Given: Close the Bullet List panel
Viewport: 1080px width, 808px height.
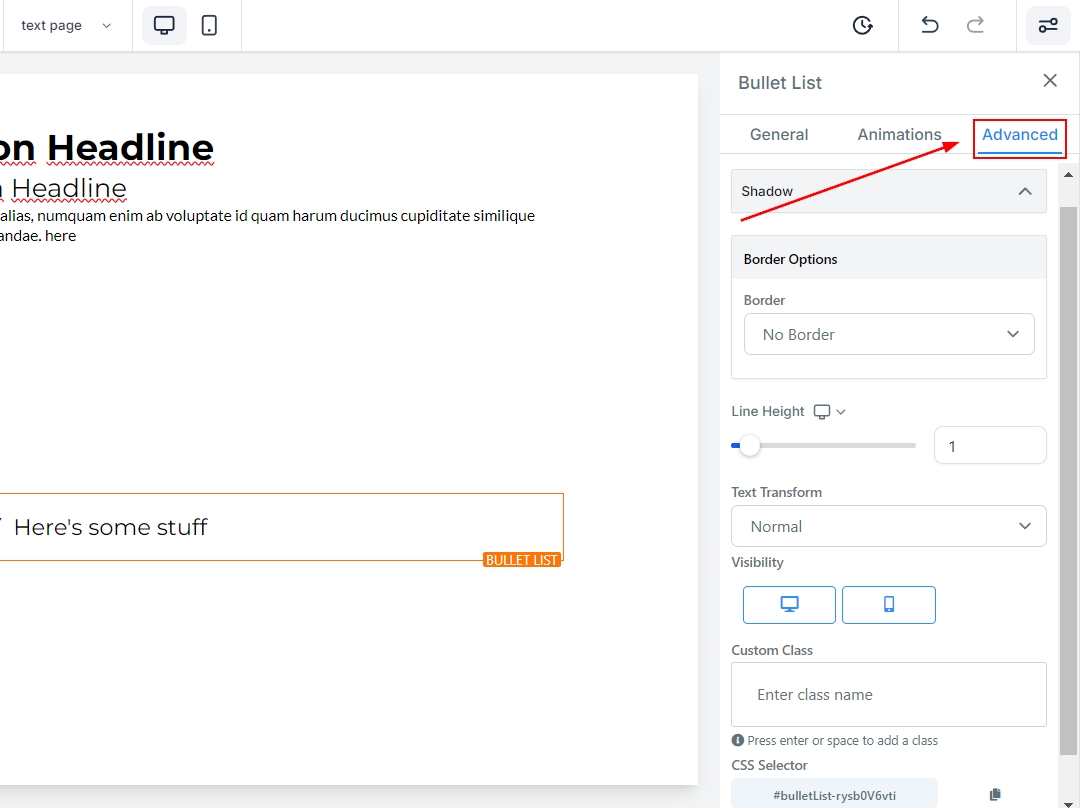Looking at the screenshot, I should point(1049,81).
